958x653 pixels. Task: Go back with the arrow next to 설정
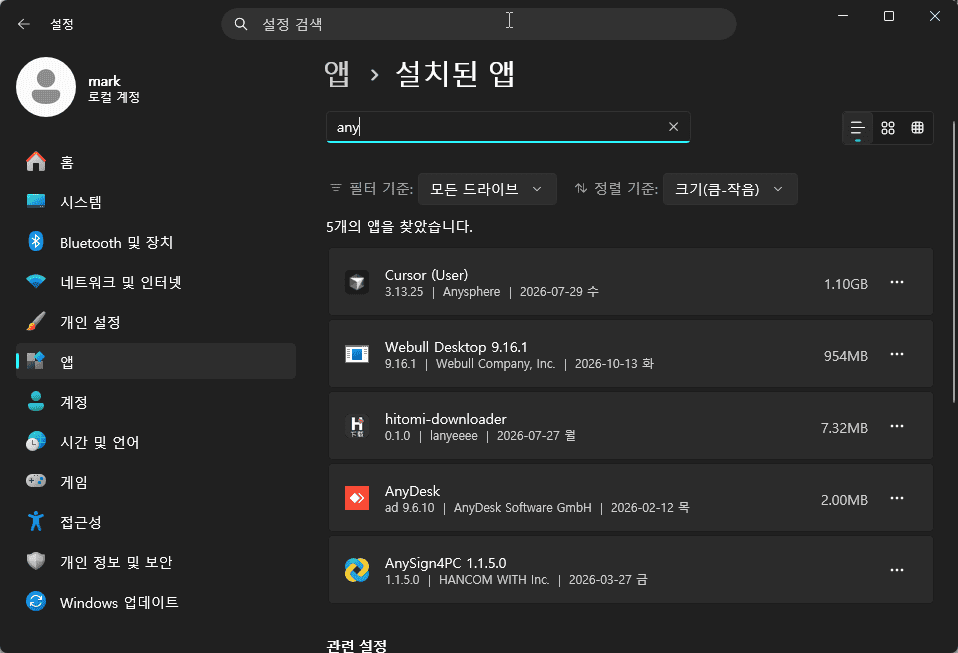24,24
